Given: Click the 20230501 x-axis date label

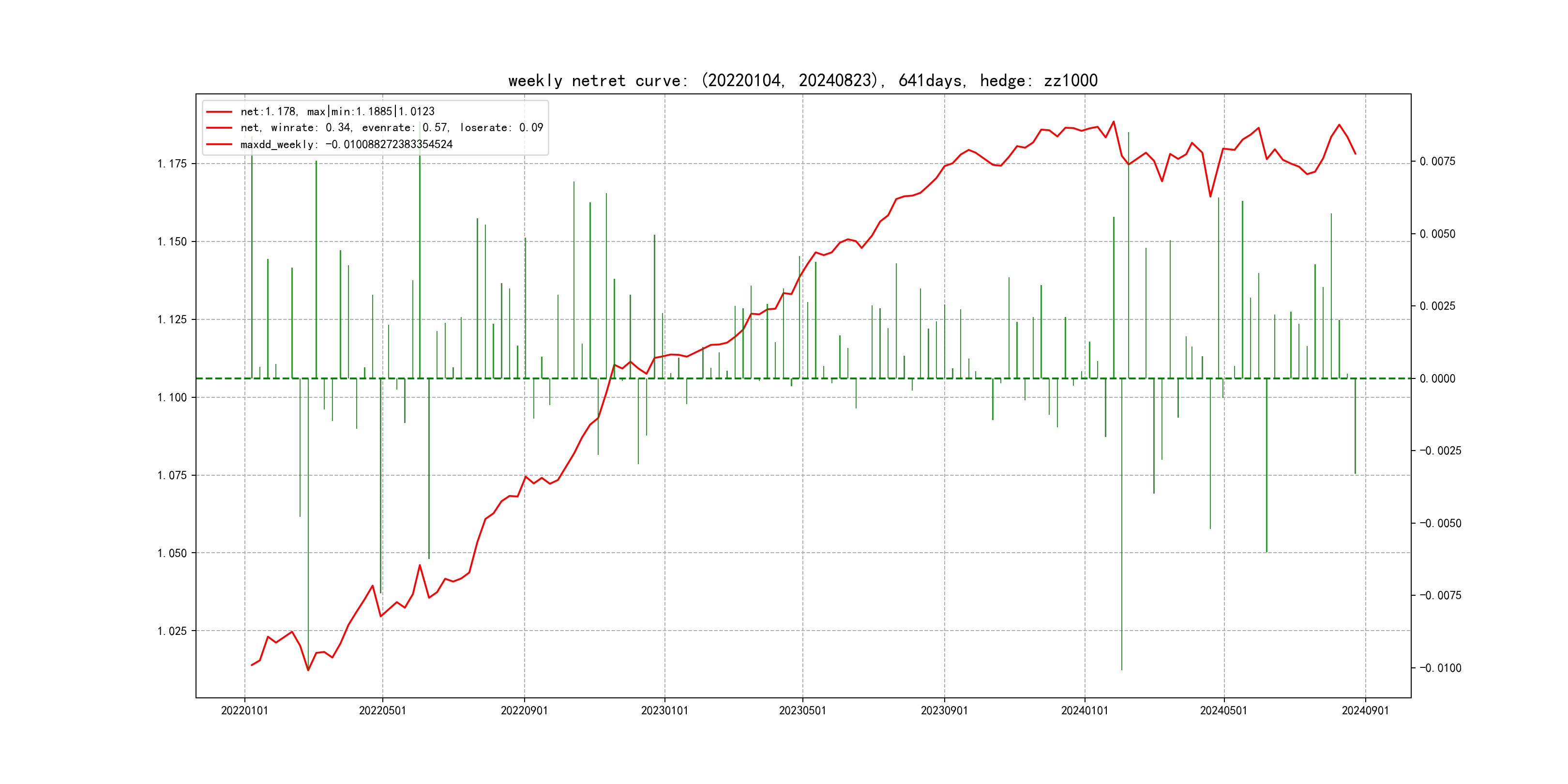Looking at the screenshot, I should pos(802,710).
